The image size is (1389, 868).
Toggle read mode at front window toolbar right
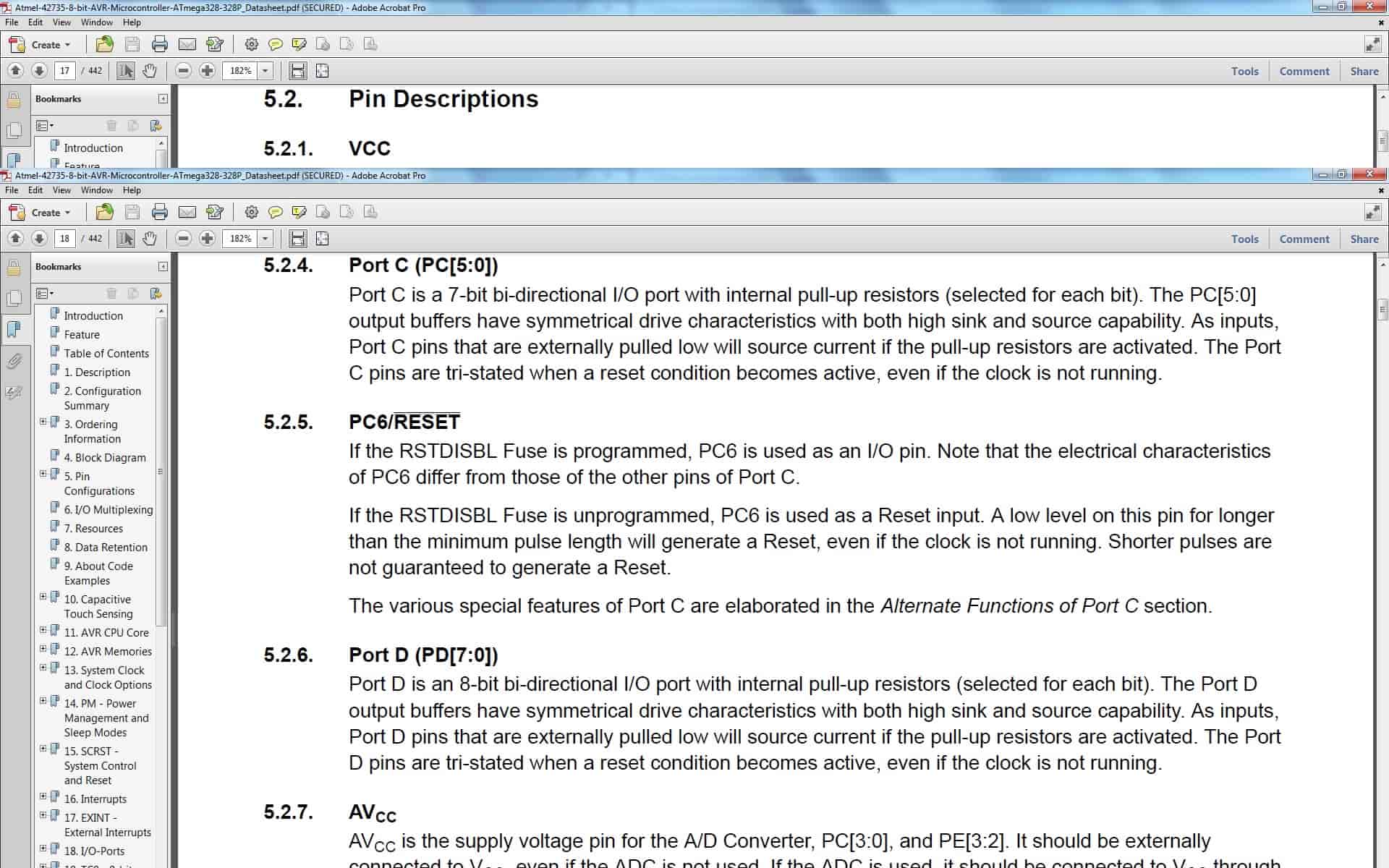click(1372, 212)
